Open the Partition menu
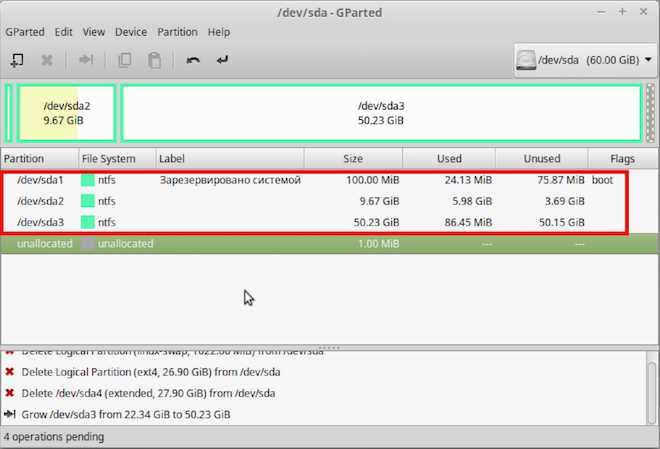 177,32
